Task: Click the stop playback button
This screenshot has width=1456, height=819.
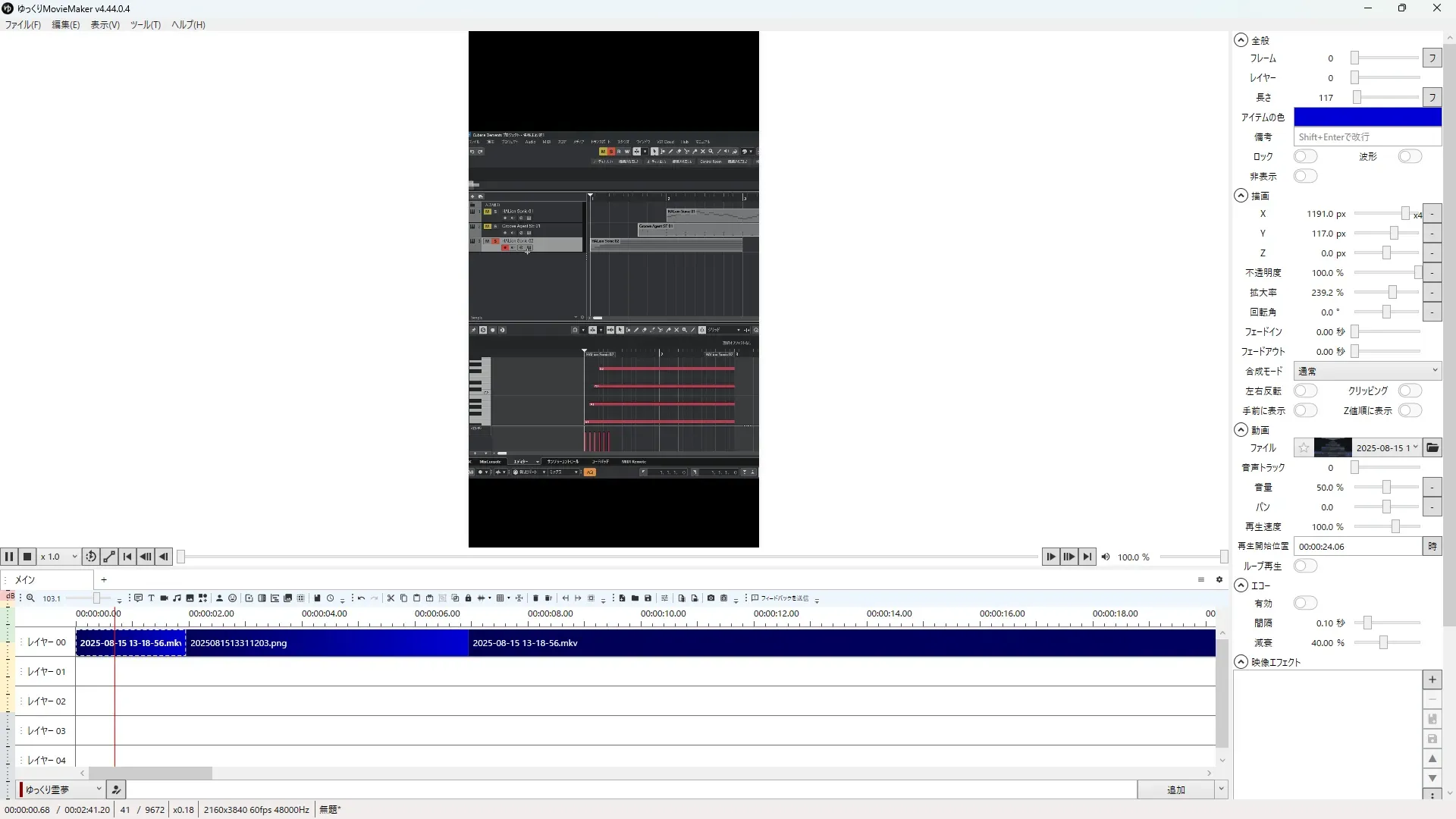Action: click(27, 557)
